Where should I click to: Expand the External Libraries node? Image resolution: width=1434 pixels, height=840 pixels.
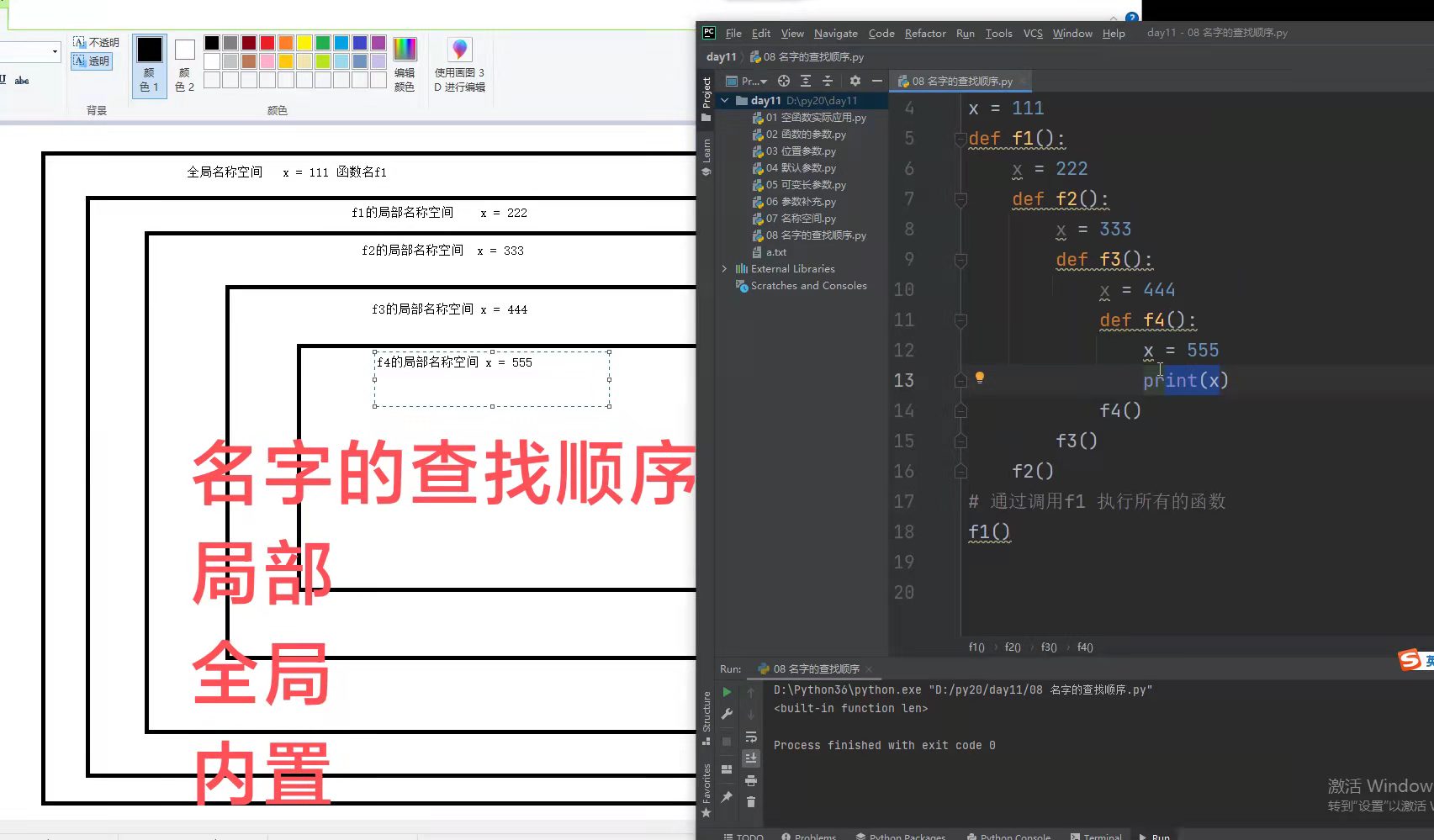725,269
